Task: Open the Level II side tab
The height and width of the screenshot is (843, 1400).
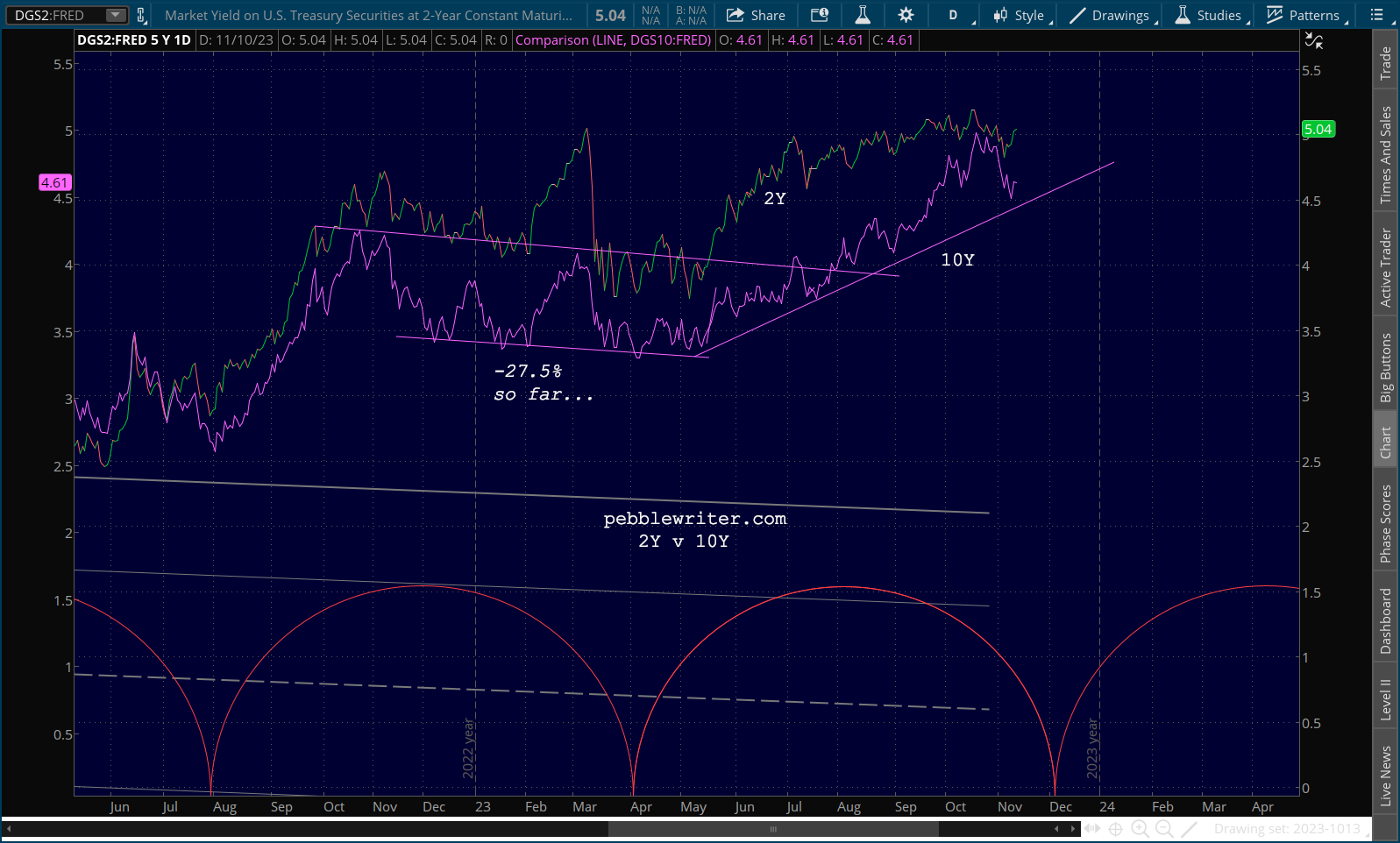Action: click(1386, 699)
